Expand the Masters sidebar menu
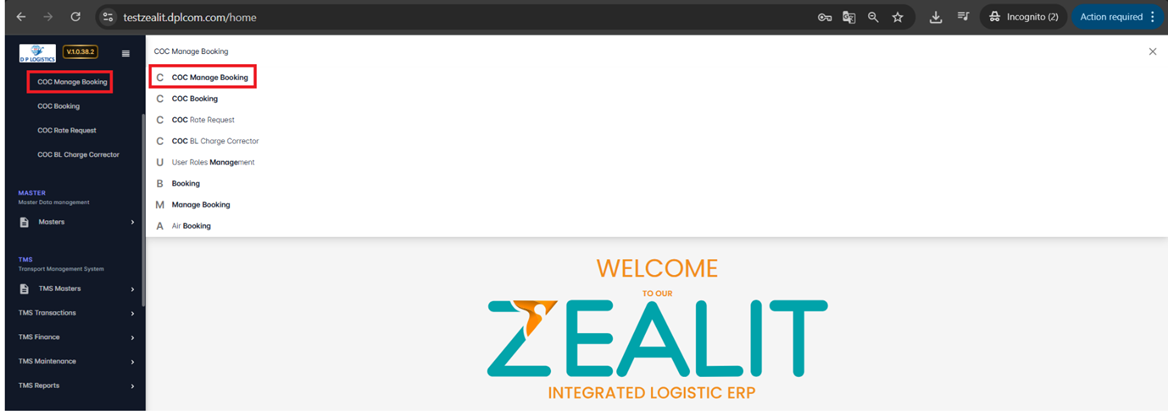1168x415 pixels. tap(77, 222)
